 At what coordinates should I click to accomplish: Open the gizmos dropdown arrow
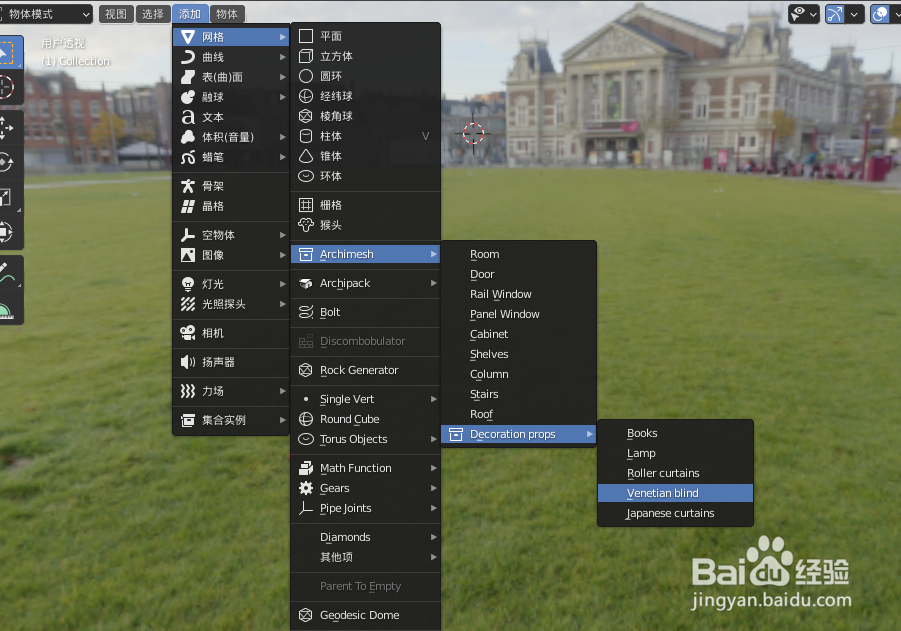point(854,14)
